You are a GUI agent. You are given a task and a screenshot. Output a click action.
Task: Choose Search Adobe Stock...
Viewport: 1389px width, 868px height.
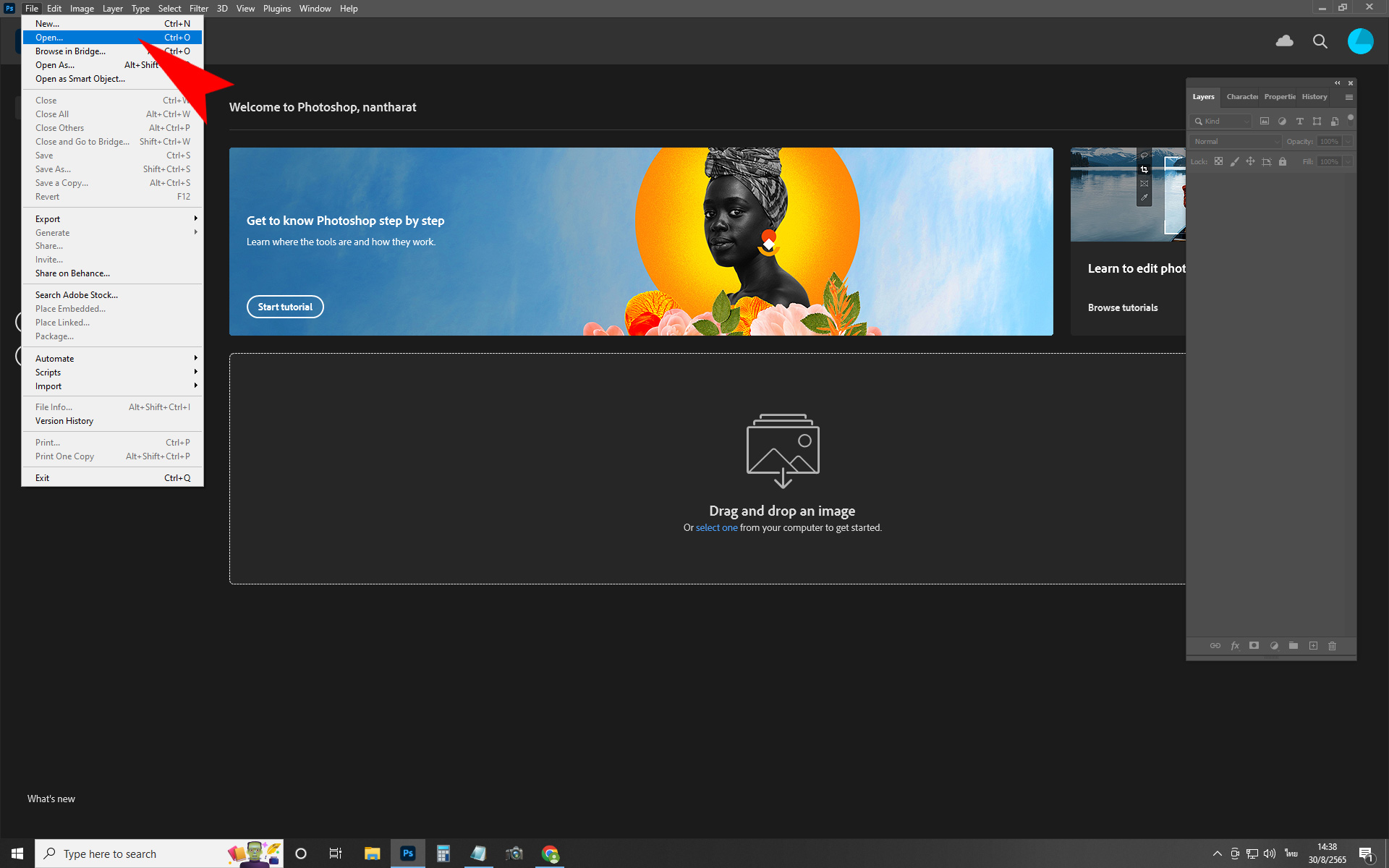pyautogui.click(x=112, y=295)
